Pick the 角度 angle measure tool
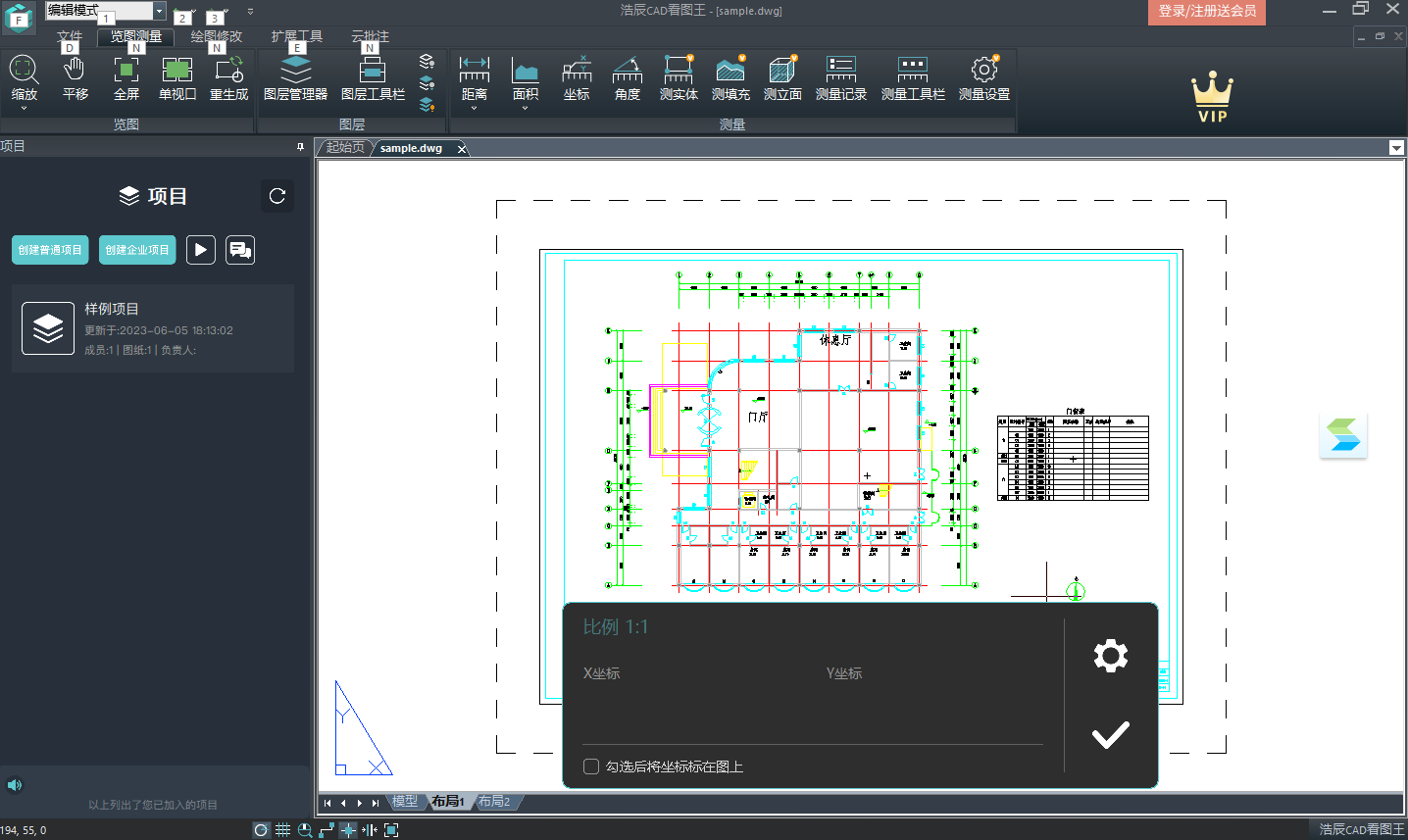Screen dimensions: 1408x840 [628, 78]
